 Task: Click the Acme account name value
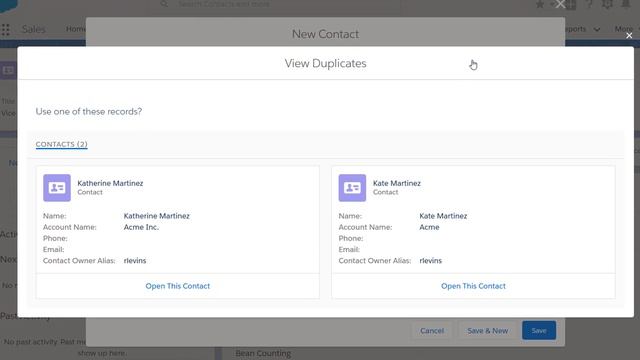point(429,227)
